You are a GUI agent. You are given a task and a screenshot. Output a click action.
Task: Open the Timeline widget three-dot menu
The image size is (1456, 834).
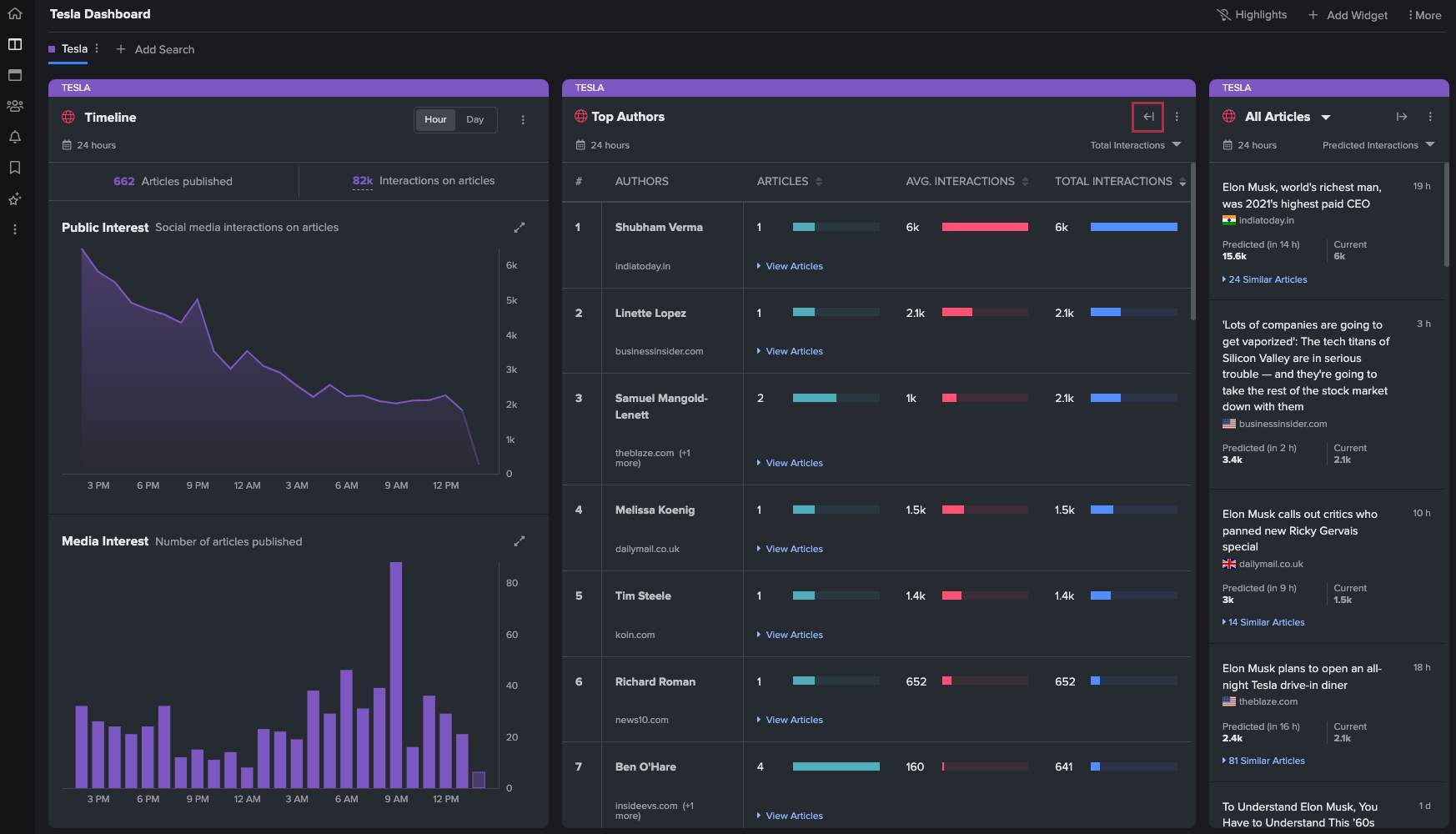pyautogui.click(x=523, y=120)
